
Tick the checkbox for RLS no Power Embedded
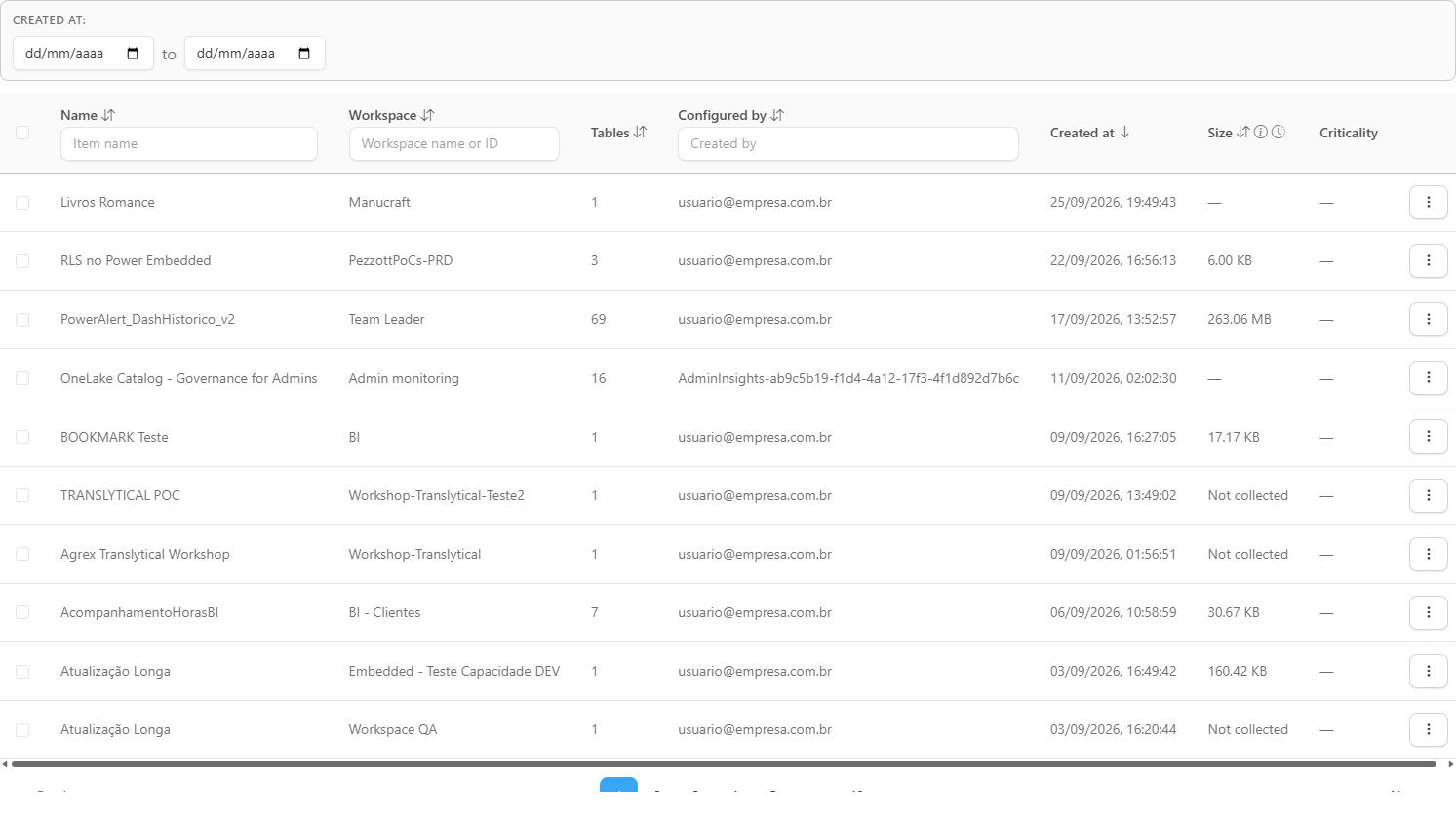pyautogui.click(x=22, y=261)
